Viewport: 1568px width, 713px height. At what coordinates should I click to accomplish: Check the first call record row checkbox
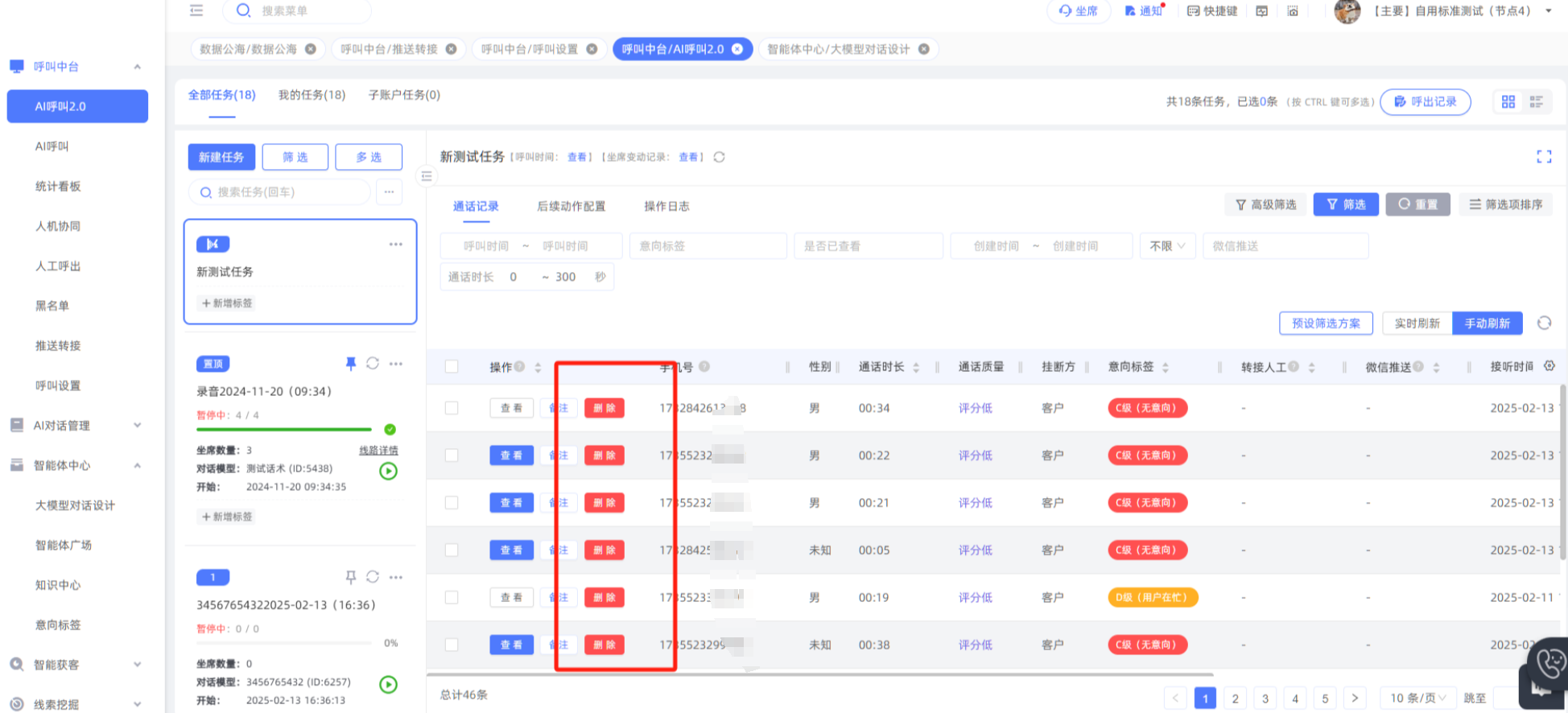452,408
